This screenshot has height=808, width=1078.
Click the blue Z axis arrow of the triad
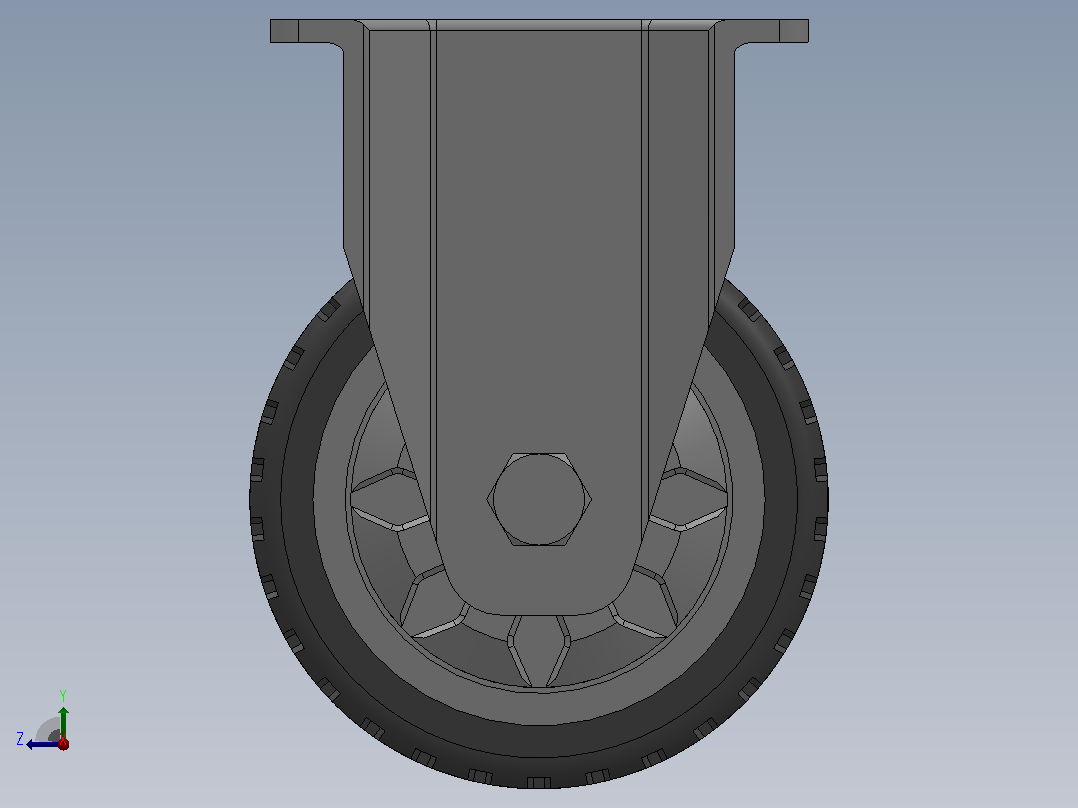point(41,745)
